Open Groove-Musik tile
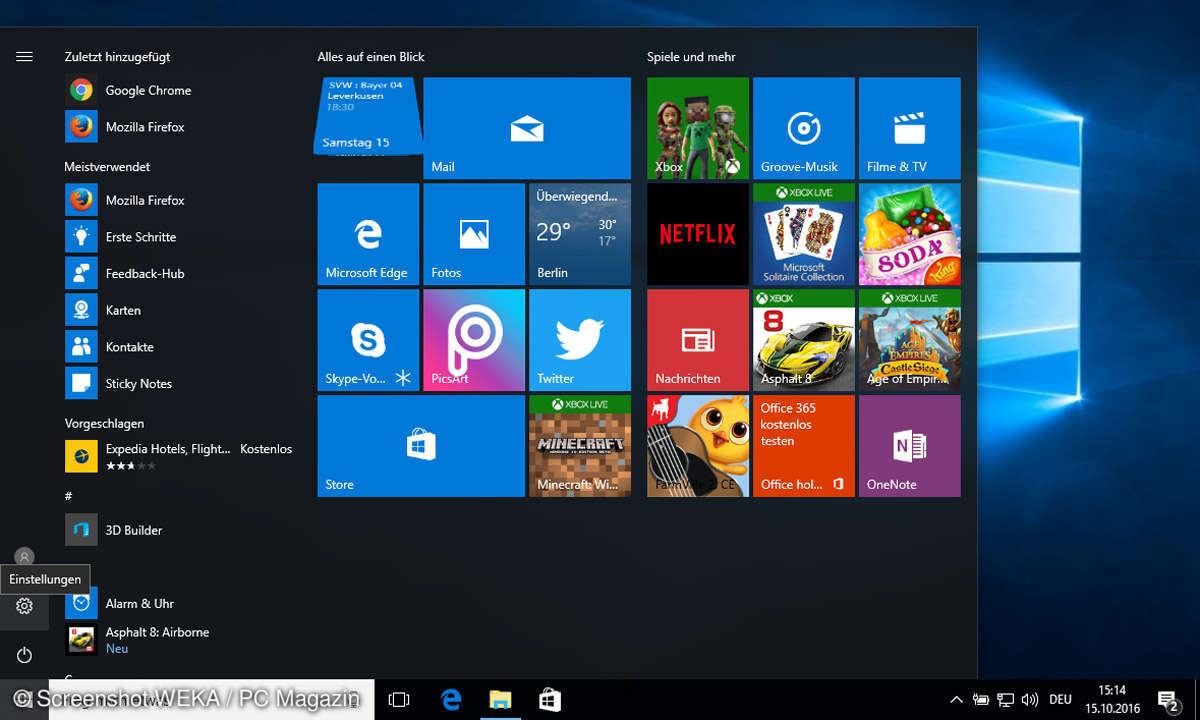Viewport: 1200px width, 720px height. [804, 128]
